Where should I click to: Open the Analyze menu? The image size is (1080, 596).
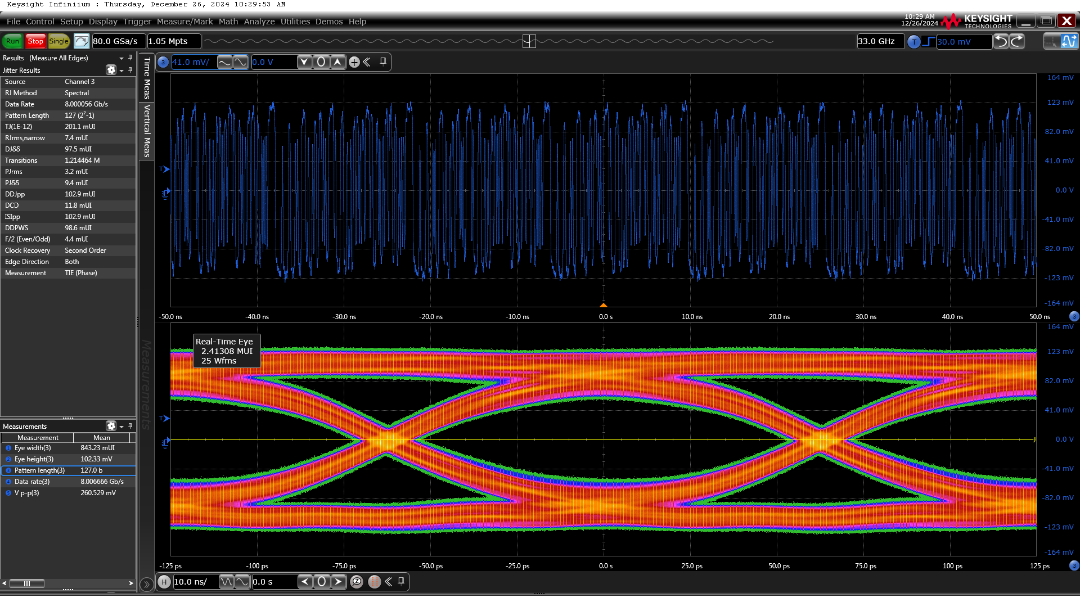tap(259, 21)
